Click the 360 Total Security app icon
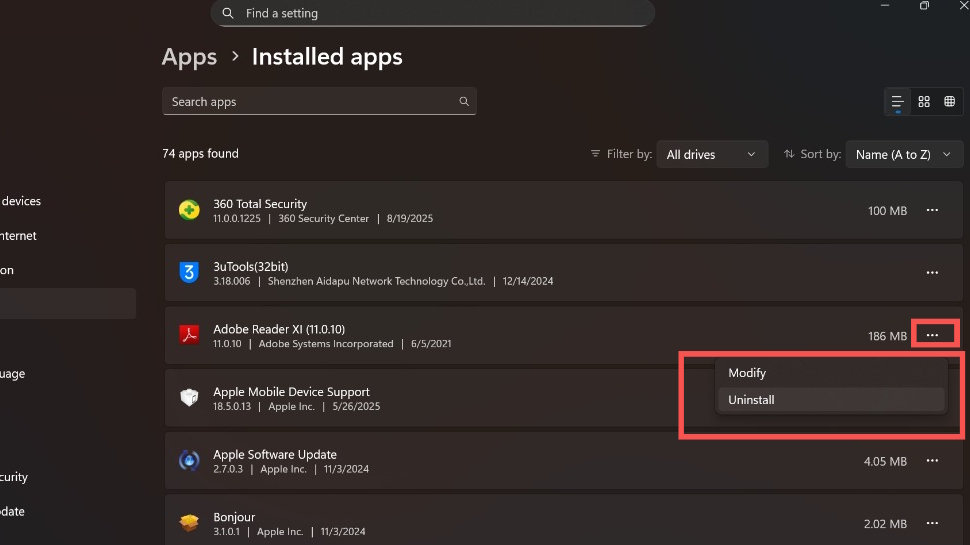 (189, 210)
